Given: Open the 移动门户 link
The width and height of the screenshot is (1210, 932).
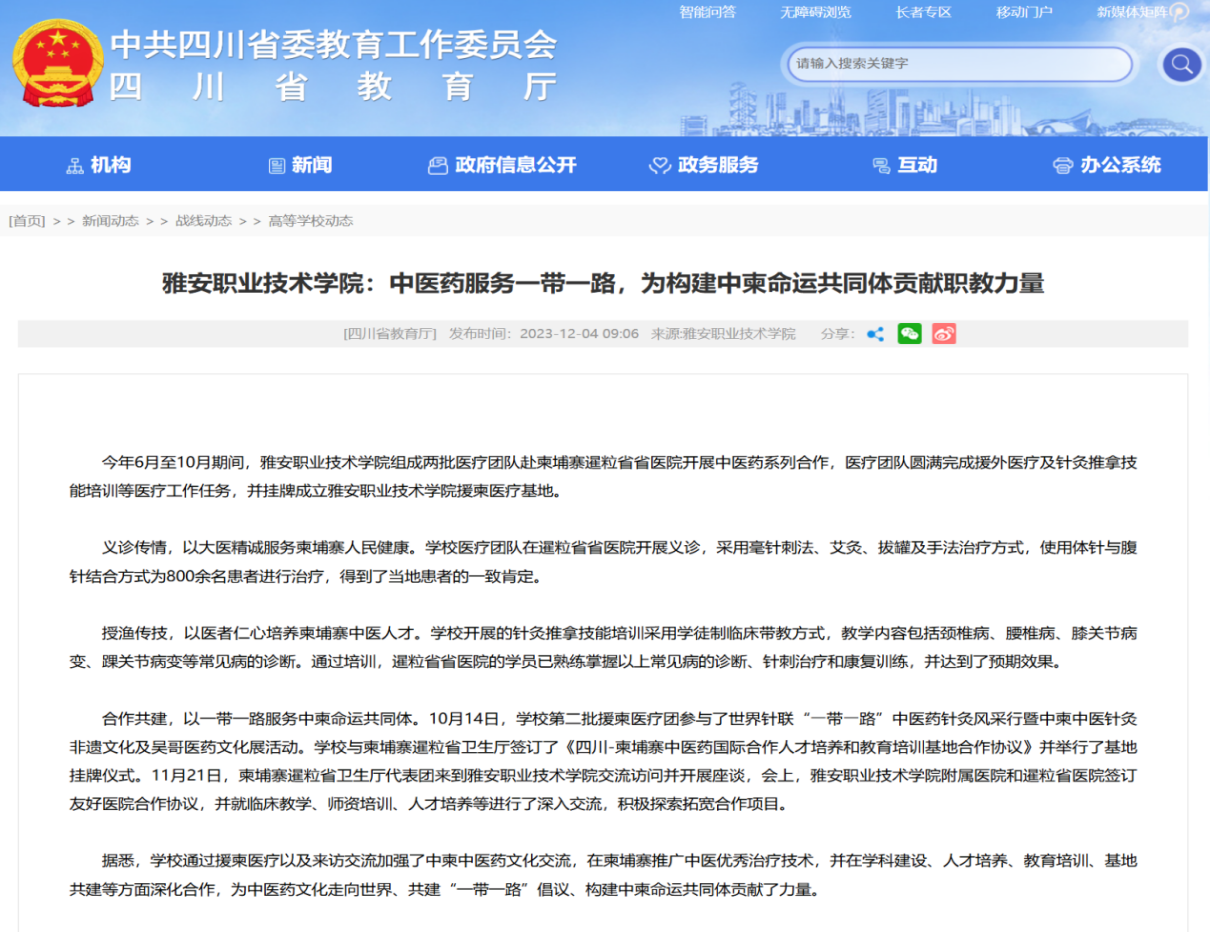Looking at the screenshot, I should coord(1024,12).
